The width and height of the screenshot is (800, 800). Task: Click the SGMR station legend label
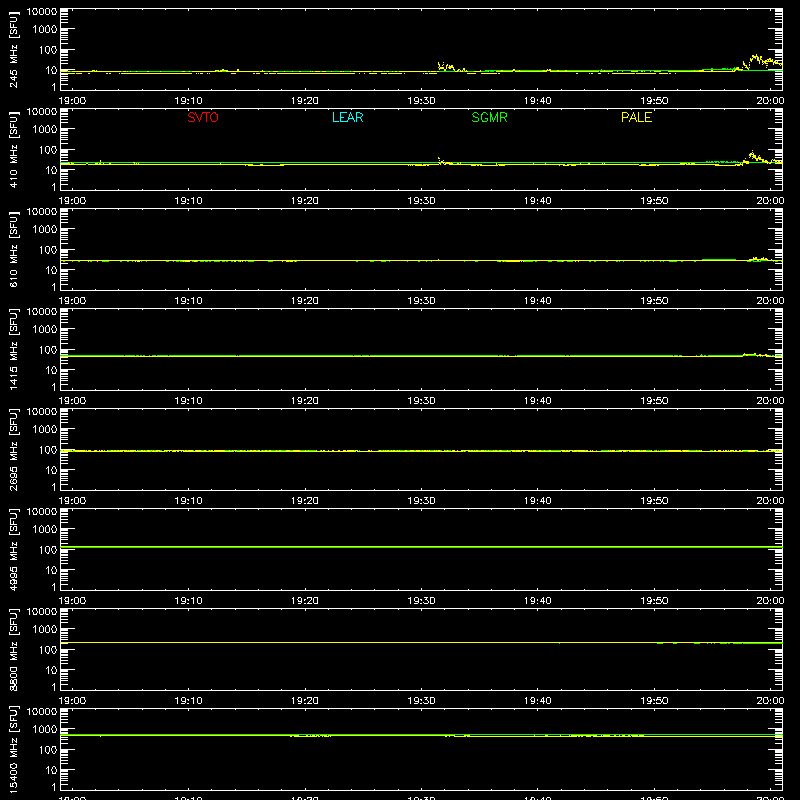point(489,117)
